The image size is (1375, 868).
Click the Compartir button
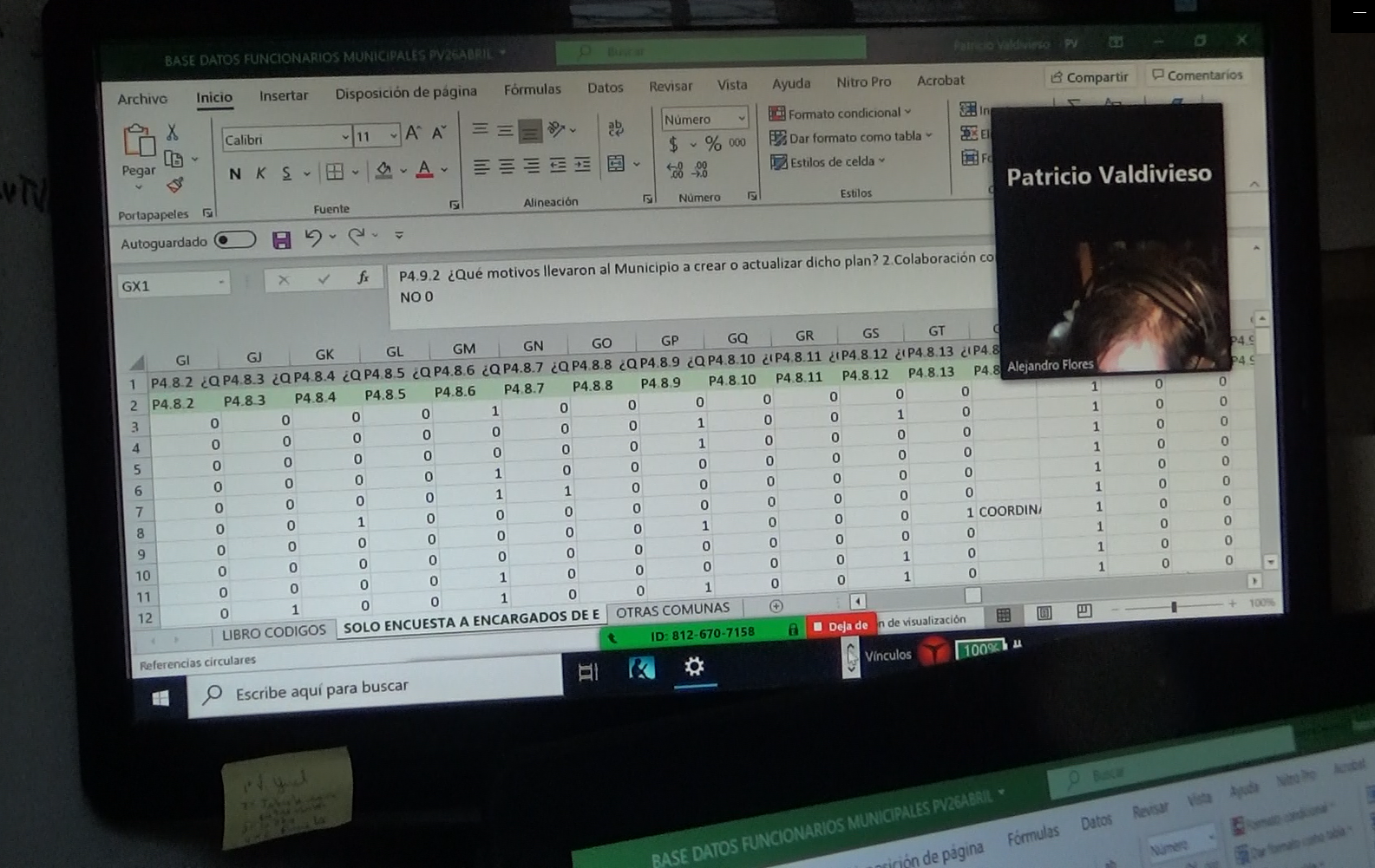[x=1089, y=77]
